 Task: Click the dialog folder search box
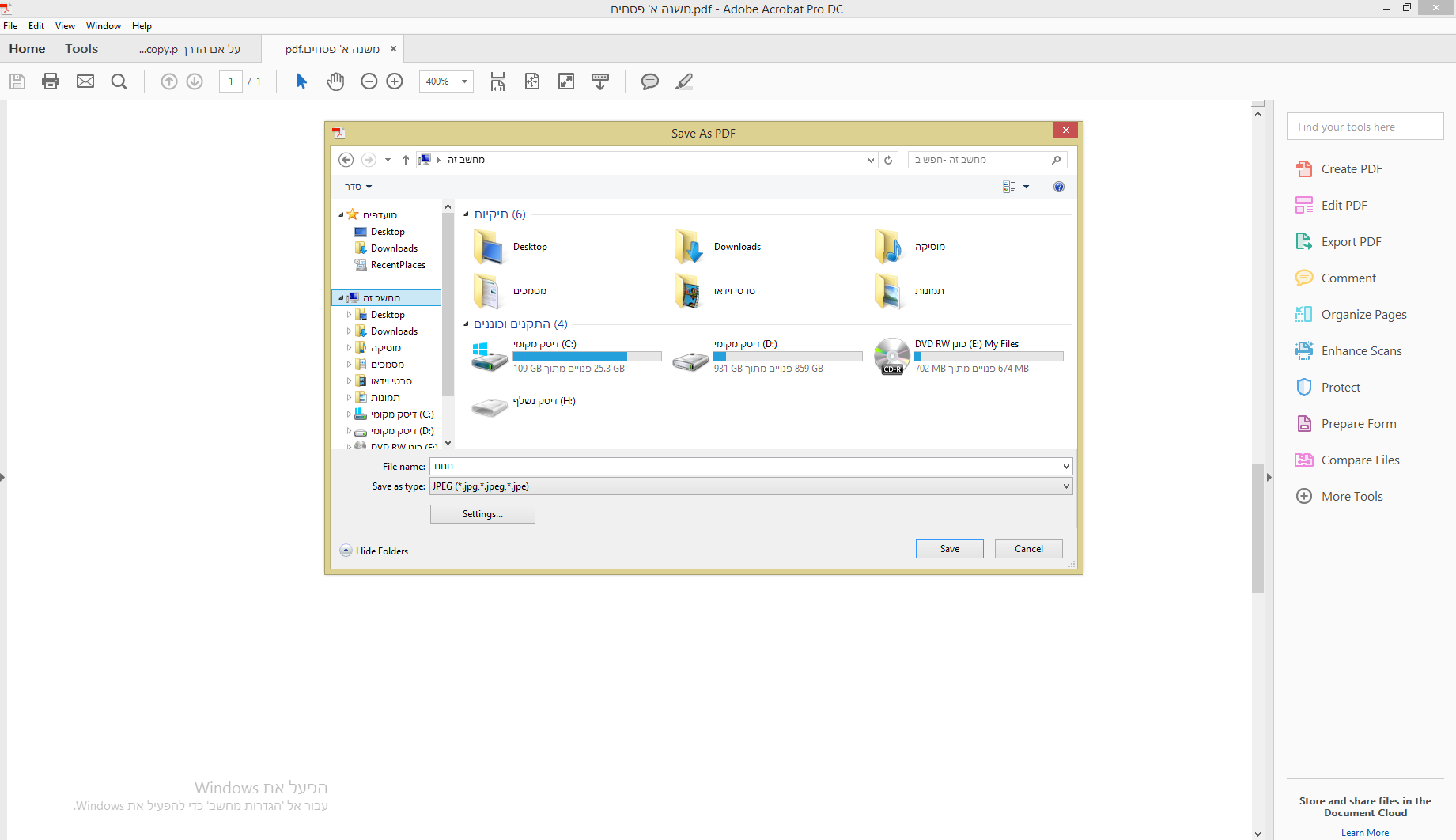pos(988,160)
